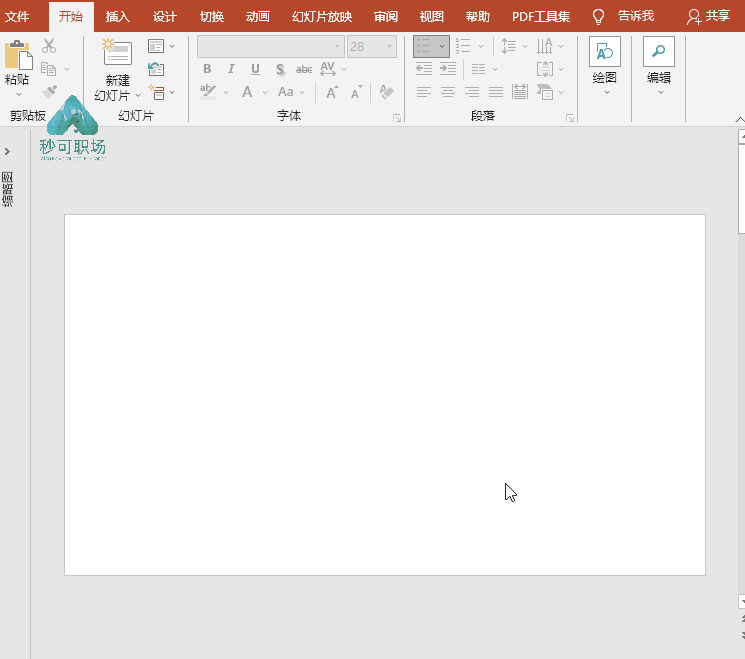Click inside the blank slide canvas

(385, 395)
